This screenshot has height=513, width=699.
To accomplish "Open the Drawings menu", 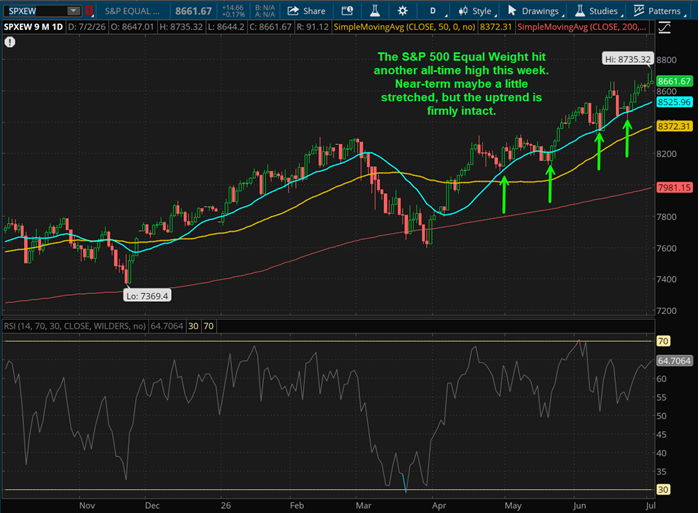I will (535, 11).
